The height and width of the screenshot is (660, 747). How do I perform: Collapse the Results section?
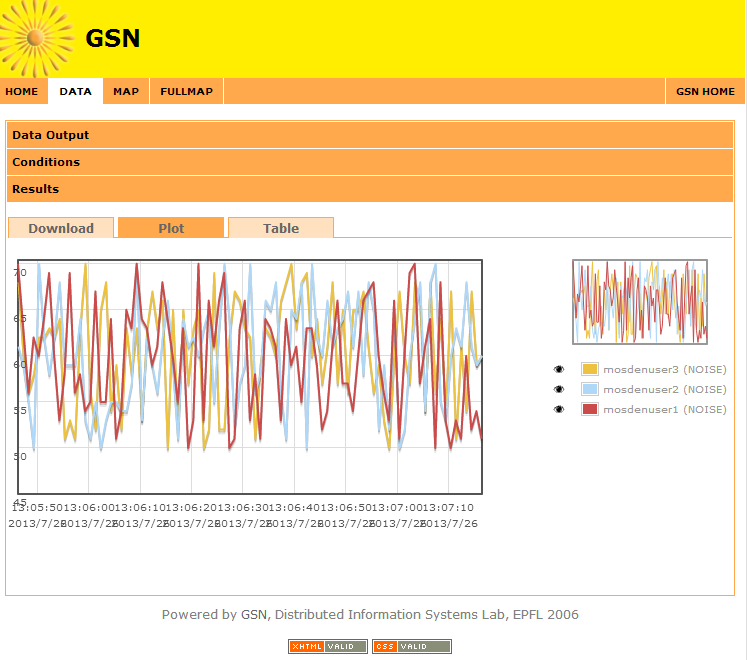36,189
